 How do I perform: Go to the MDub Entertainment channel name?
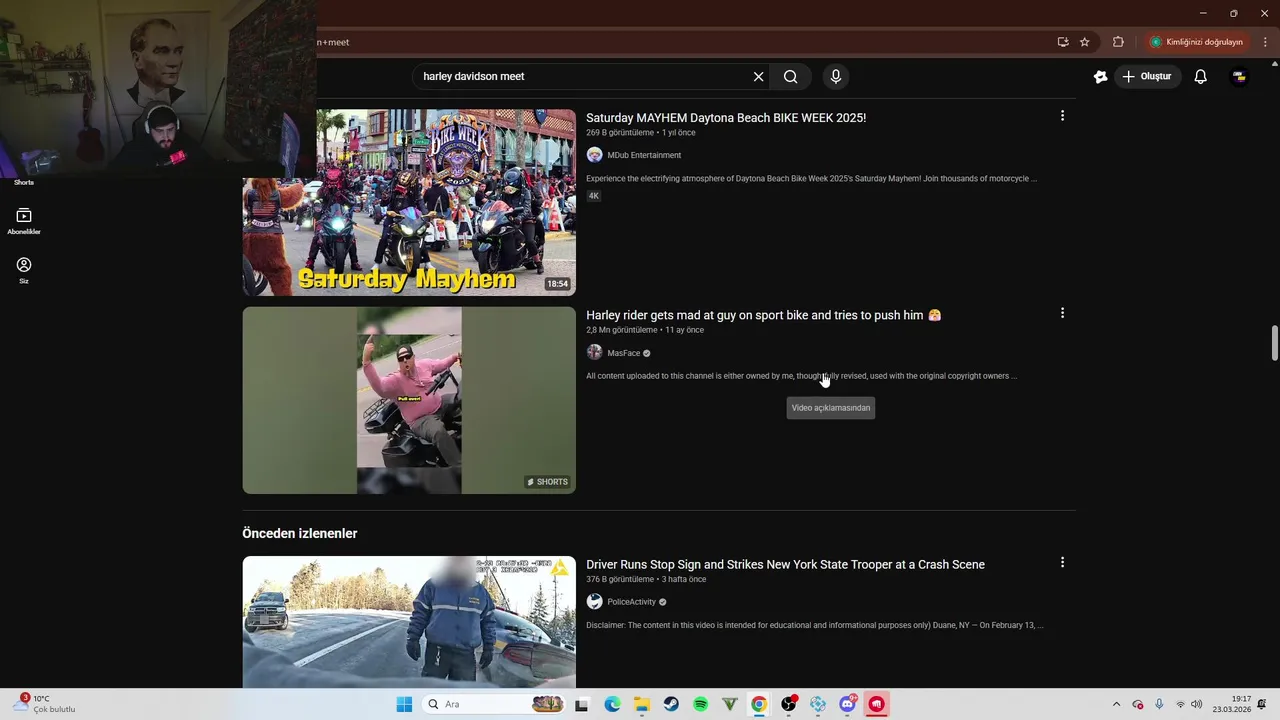click(644, 155)
